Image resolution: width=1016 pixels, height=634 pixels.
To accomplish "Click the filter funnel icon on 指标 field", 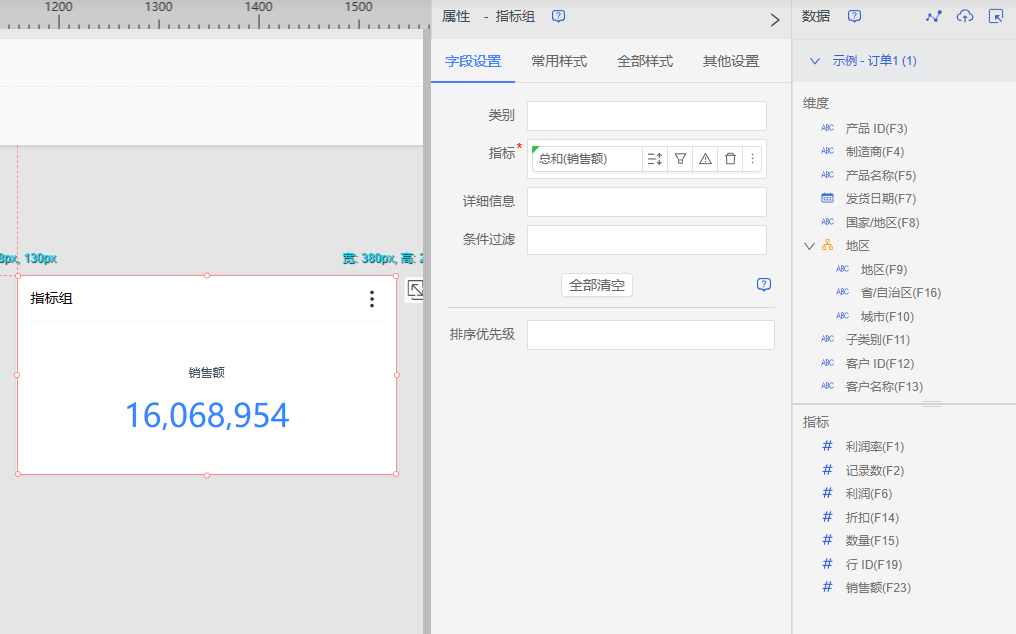I will (680, 159).
